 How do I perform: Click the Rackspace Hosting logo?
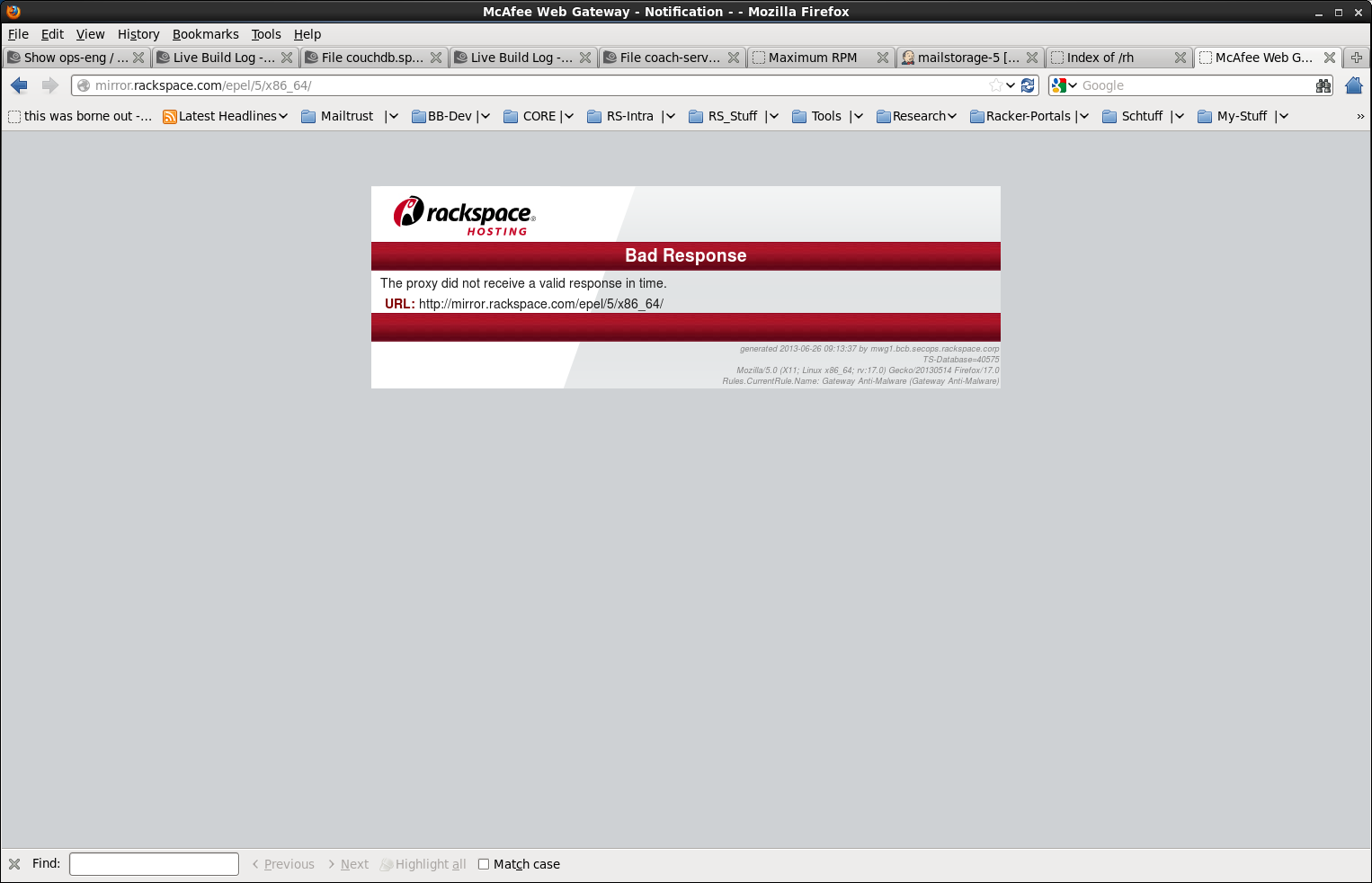pyautogui.click(x=464, y=216)
